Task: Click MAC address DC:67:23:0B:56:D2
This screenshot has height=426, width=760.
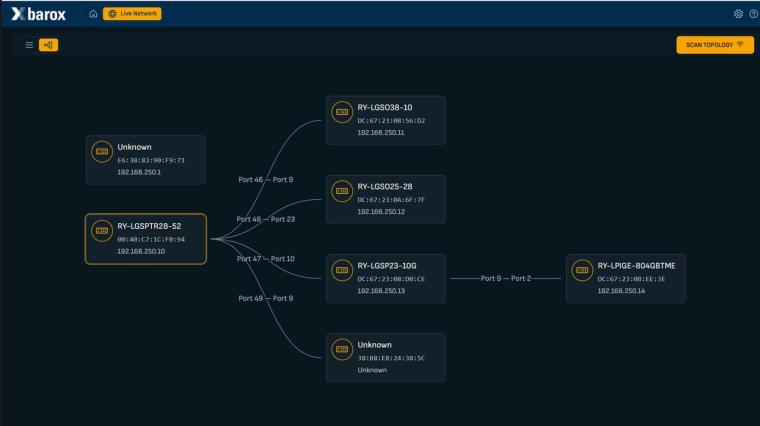Action: (391, 121)
